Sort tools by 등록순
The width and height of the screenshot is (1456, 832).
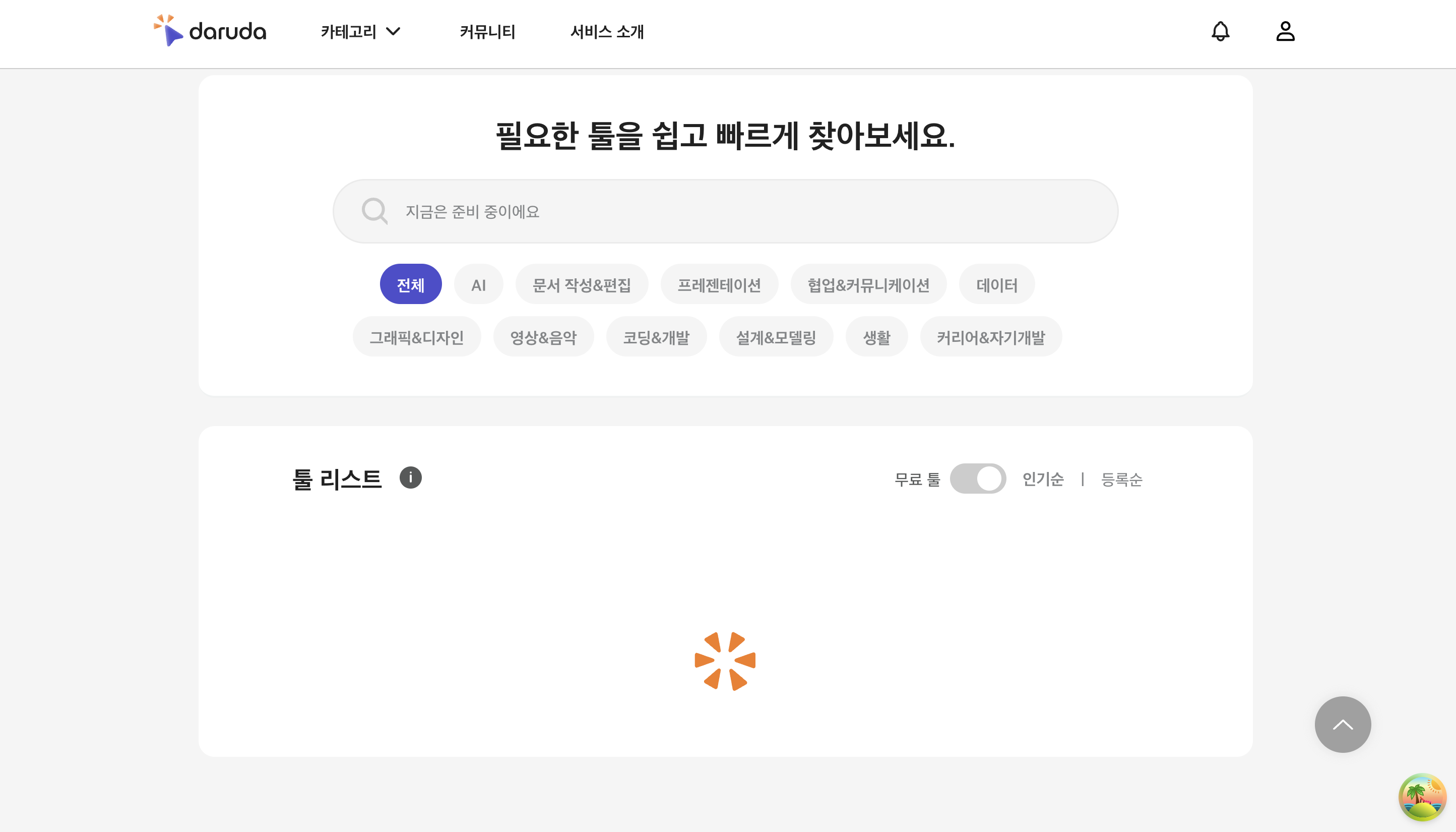(1121, 480)
